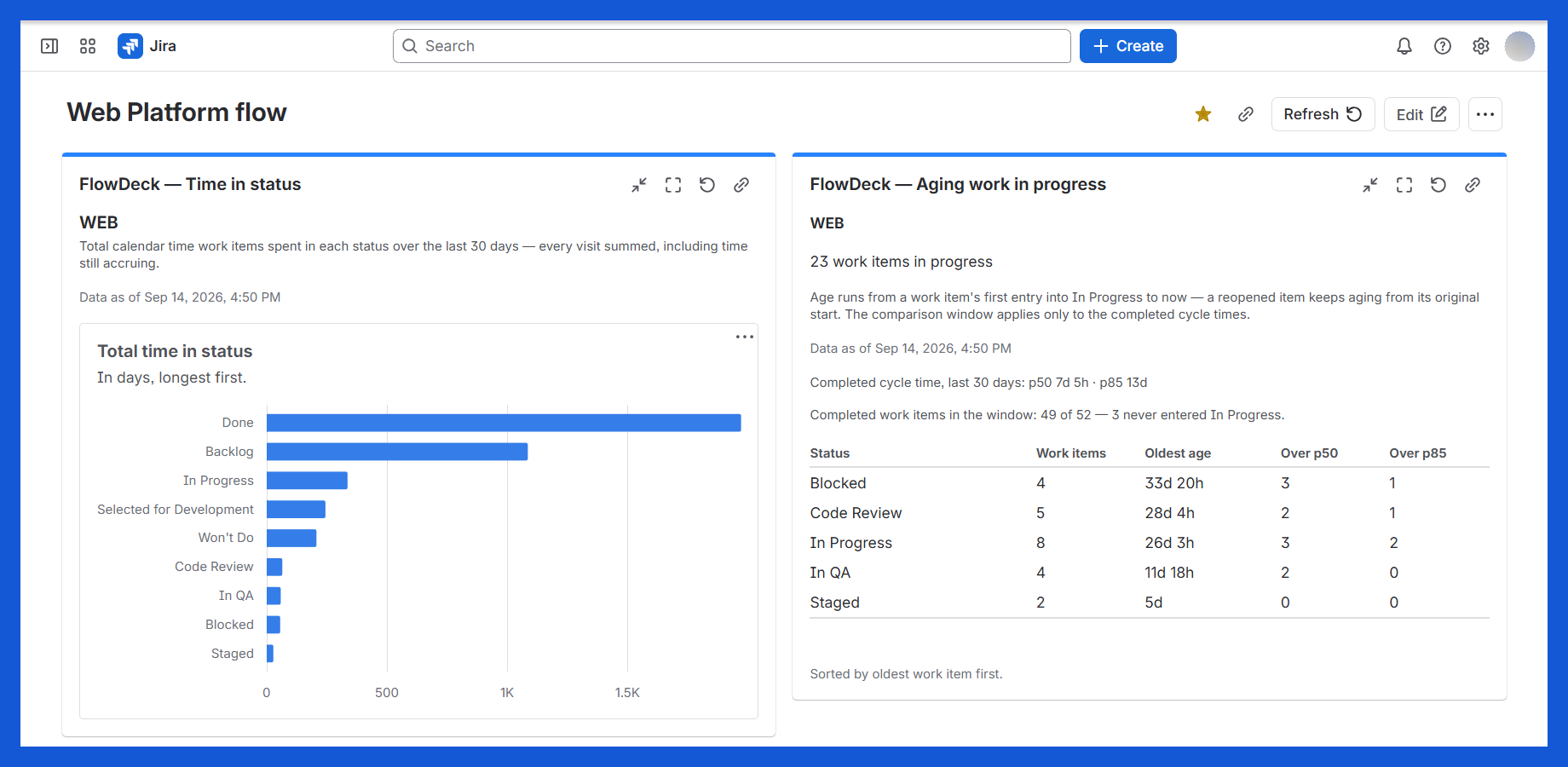This screenshot has width=1568, height=767.
Task: Maximize the Time in status gadget
Action: tap(673, 185)
